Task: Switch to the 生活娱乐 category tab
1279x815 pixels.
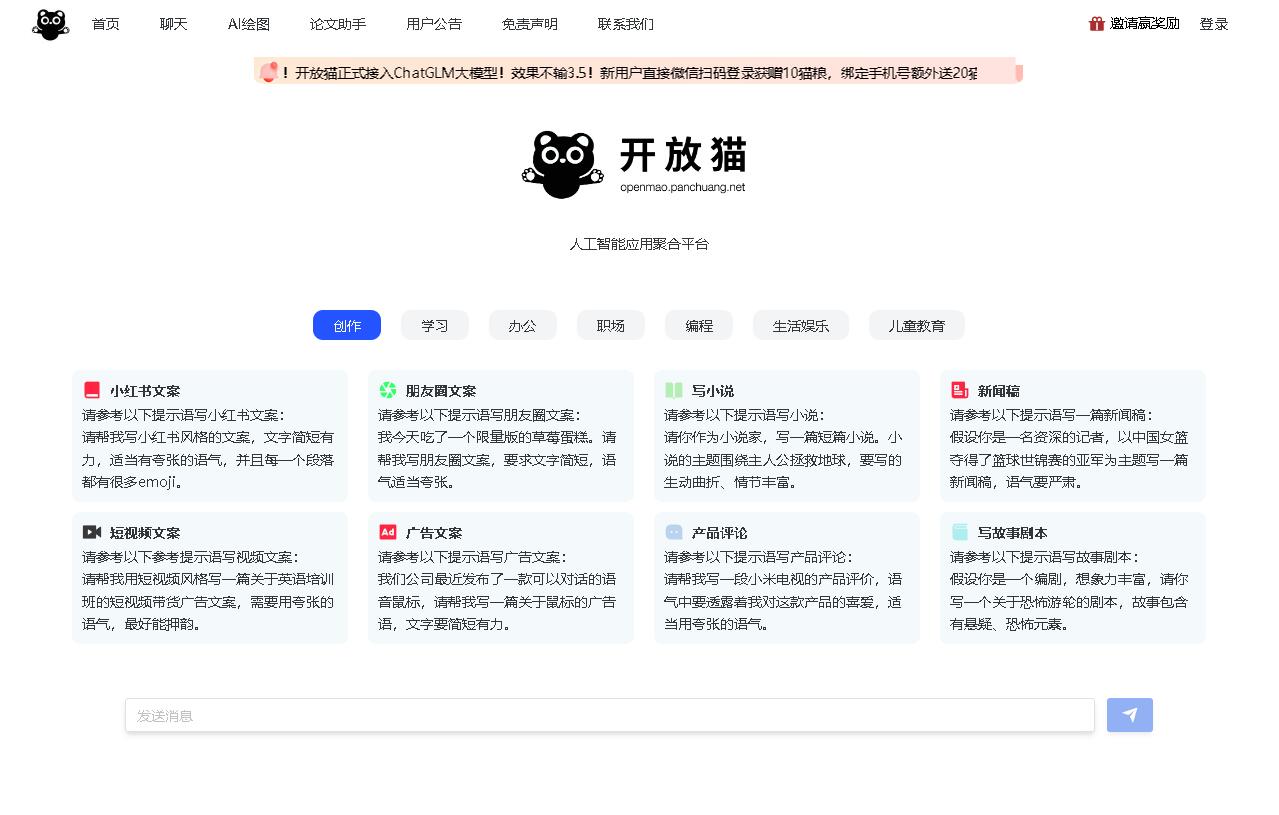Action: [x=801, y=325]
